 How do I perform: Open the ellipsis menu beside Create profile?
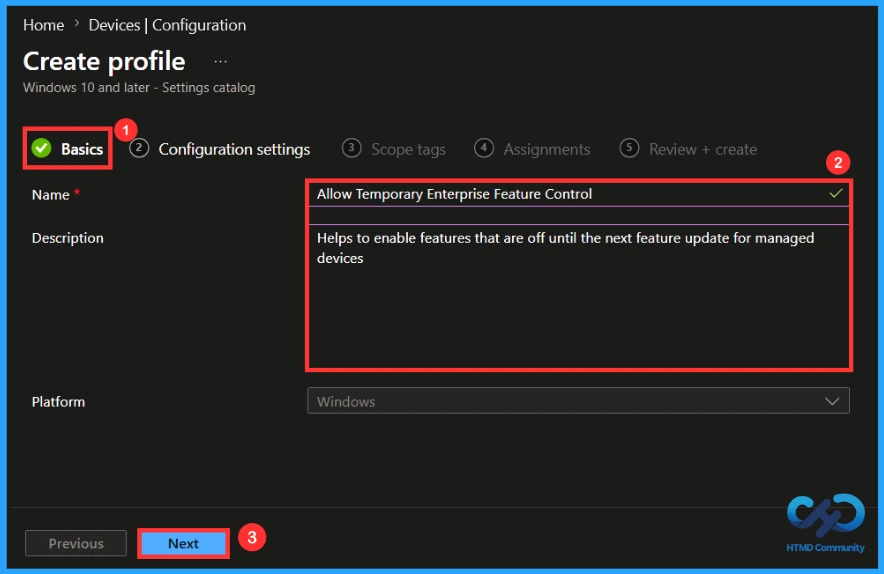220,61
